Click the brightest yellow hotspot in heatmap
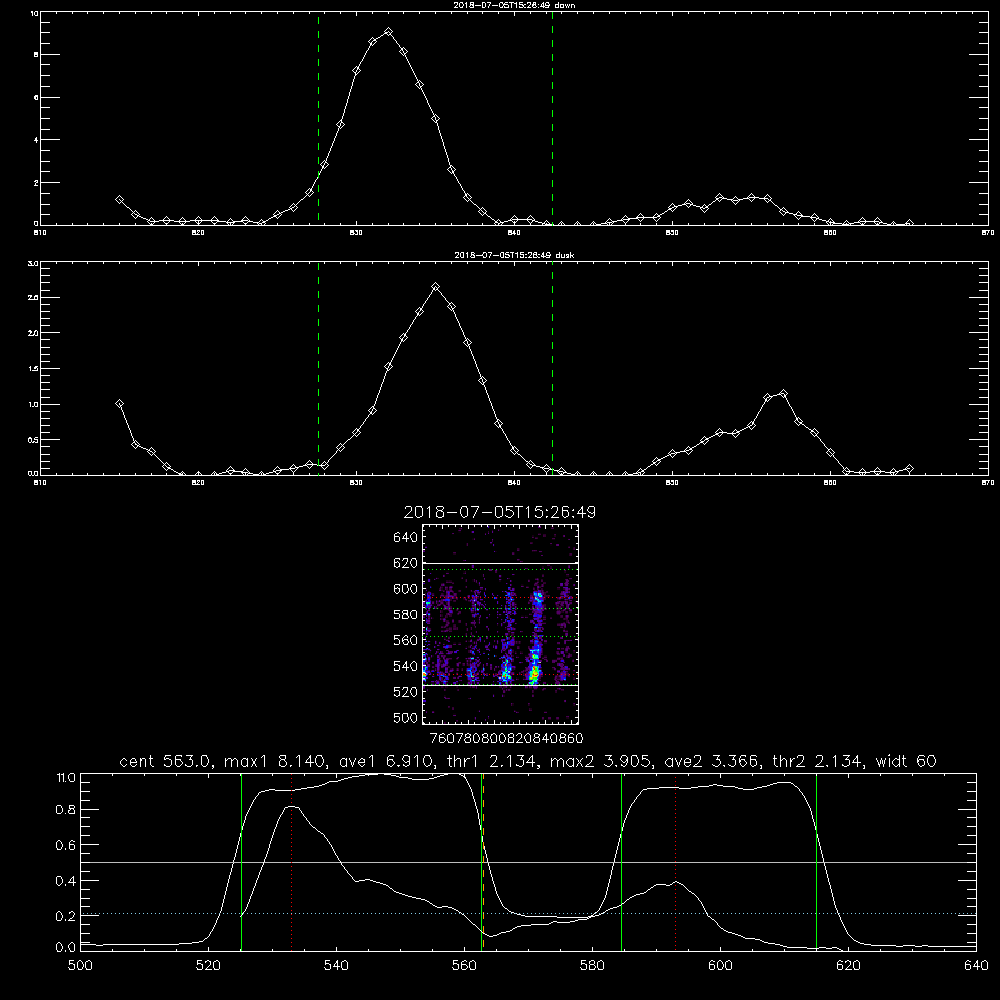The image size is (1000, 1000). point(533,674)
